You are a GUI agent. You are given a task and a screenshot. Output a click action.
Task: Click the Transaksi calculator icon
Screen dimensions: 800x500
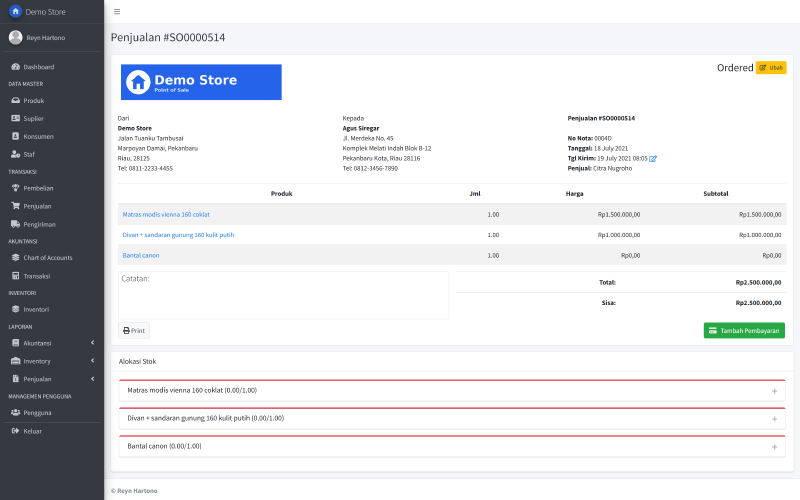(15, 276)
